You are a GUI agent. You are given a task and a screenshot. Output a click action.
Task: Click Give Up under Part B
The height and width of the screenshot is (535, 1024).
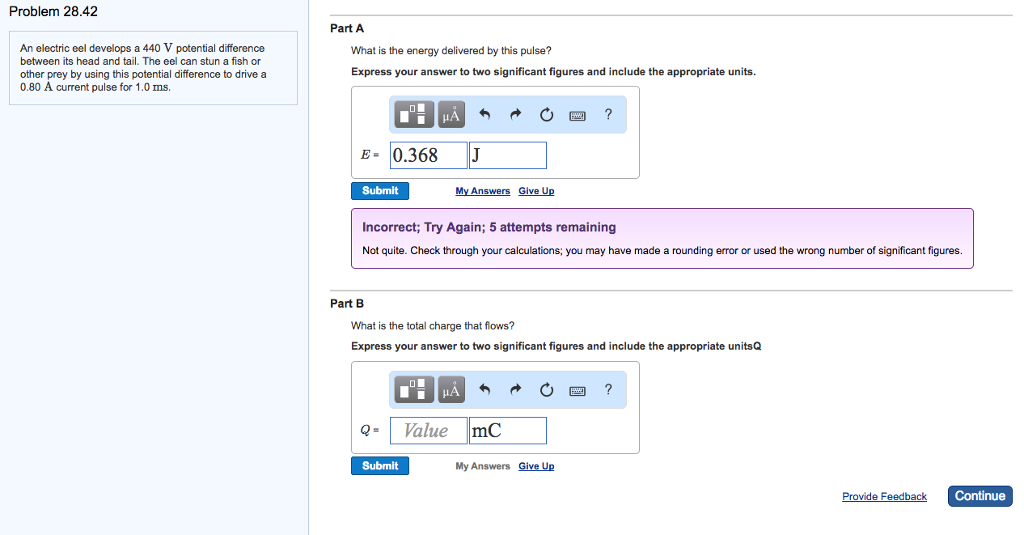[536, 466]
